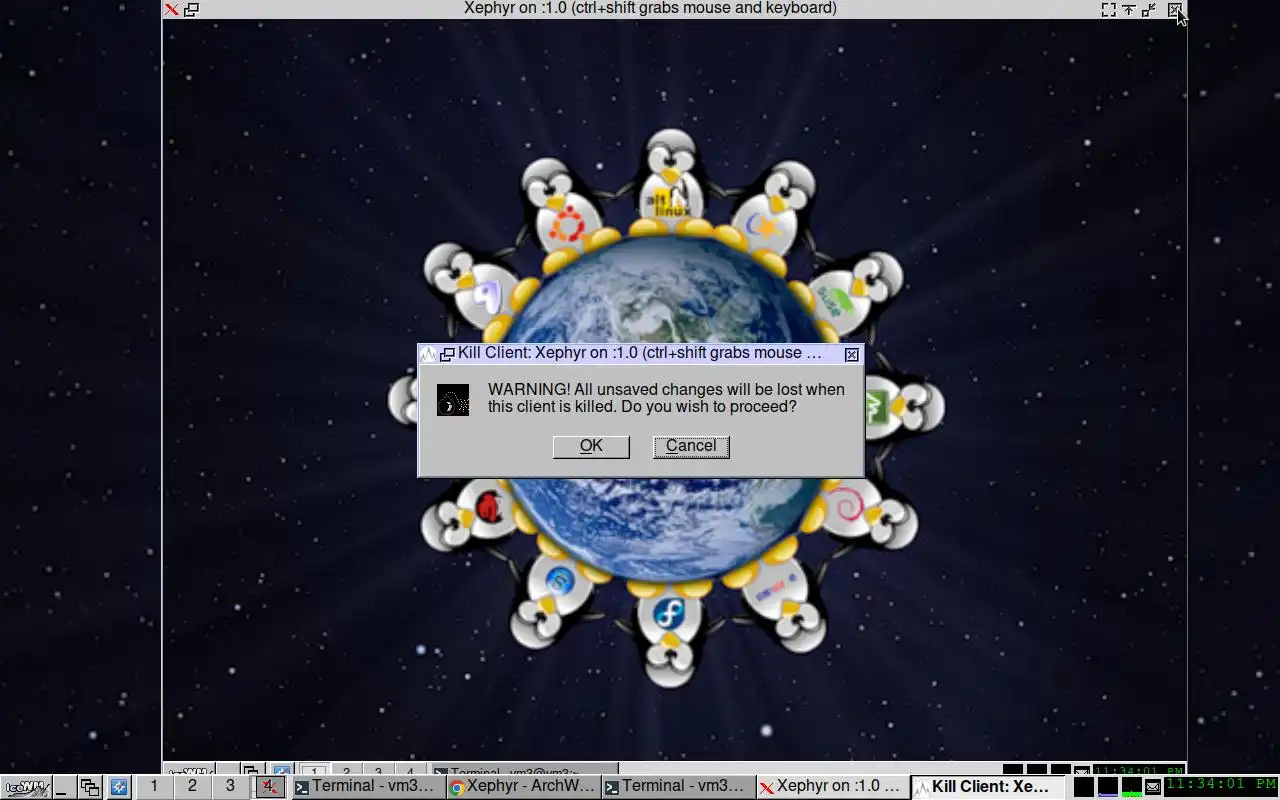Activate the Kill Client taskbar button
1280x800 pixels.
tap(988, 787)
